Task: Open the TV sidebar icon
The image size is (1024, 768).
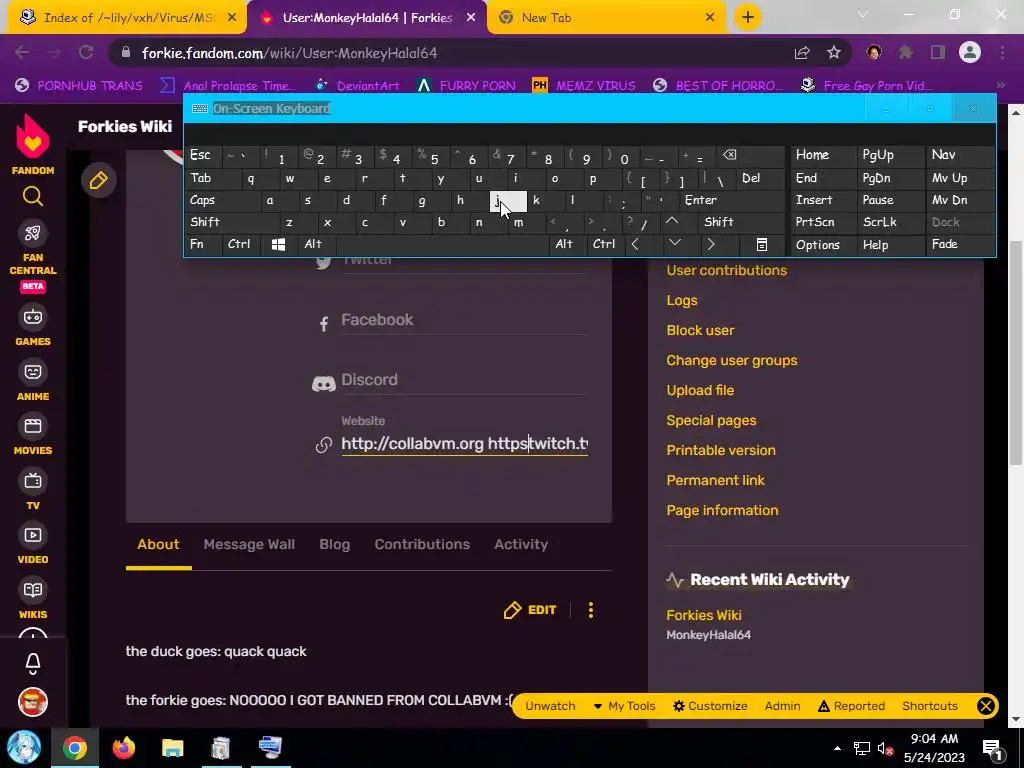Action: pos(33,481)
